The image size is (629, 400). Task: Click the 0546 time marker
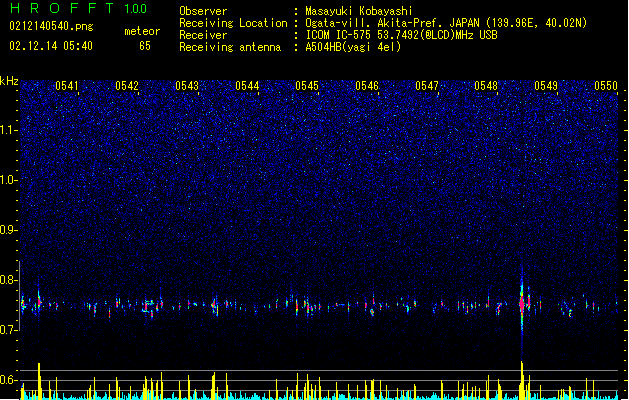(x=367, y=86)
